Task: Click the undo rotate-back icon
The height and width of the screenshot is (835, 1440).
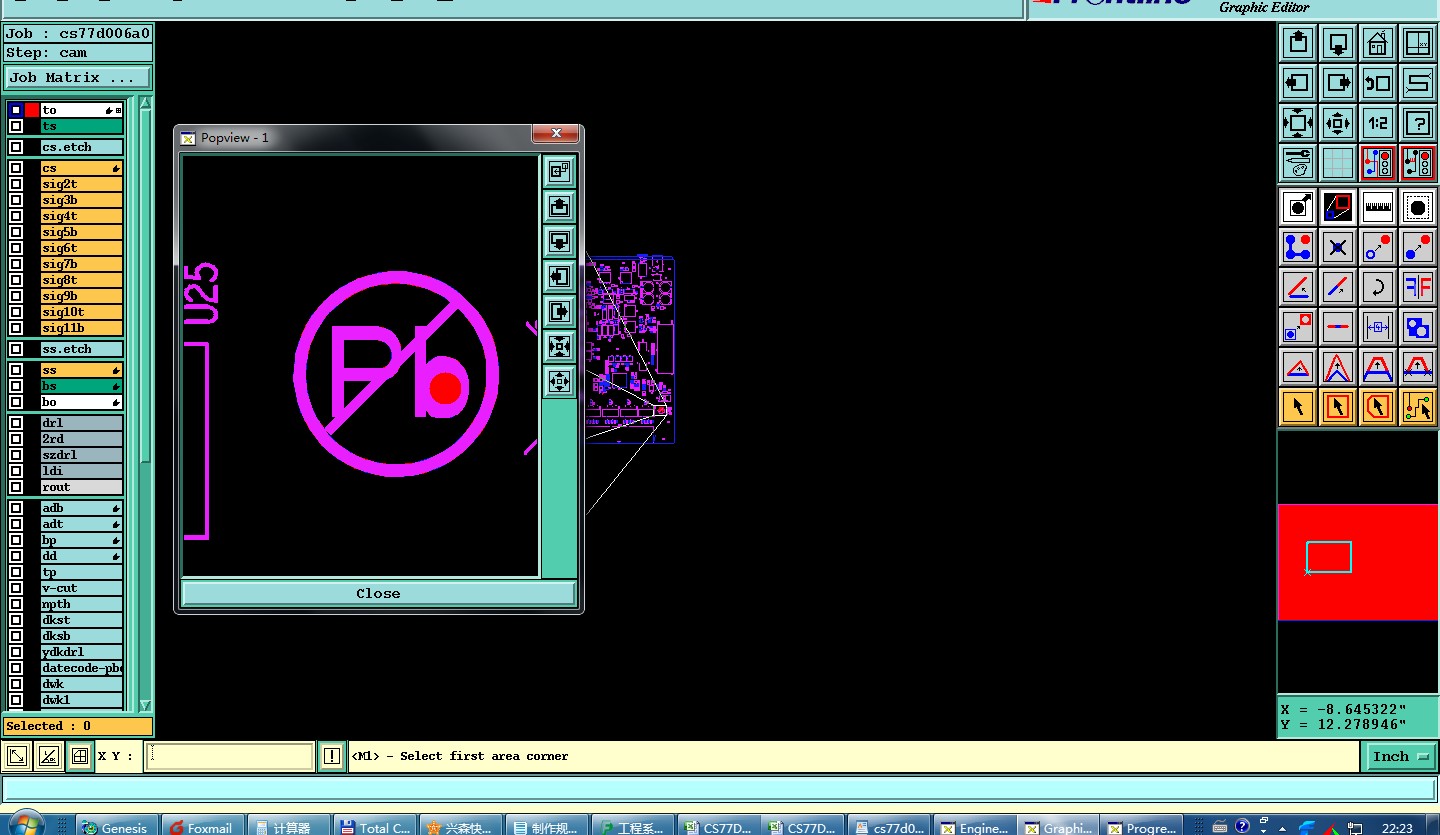Action: [x=1378, y=83]
